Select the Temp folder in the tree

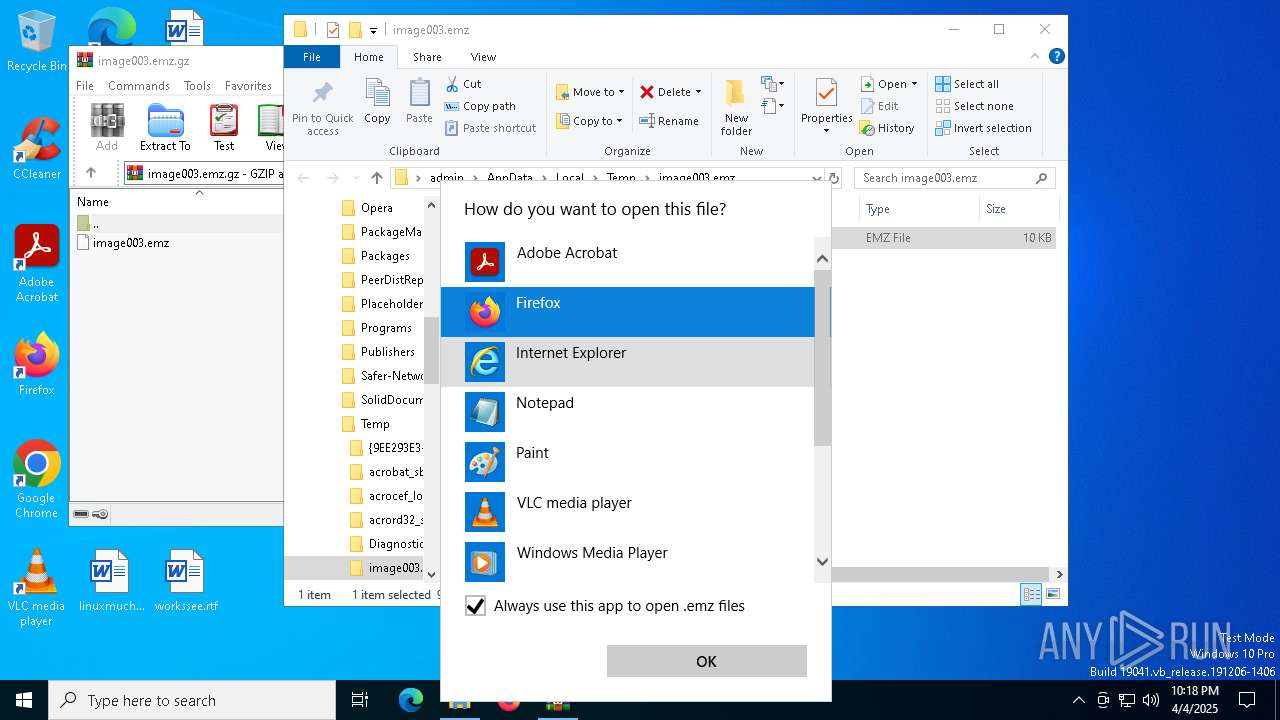(366, 424)
